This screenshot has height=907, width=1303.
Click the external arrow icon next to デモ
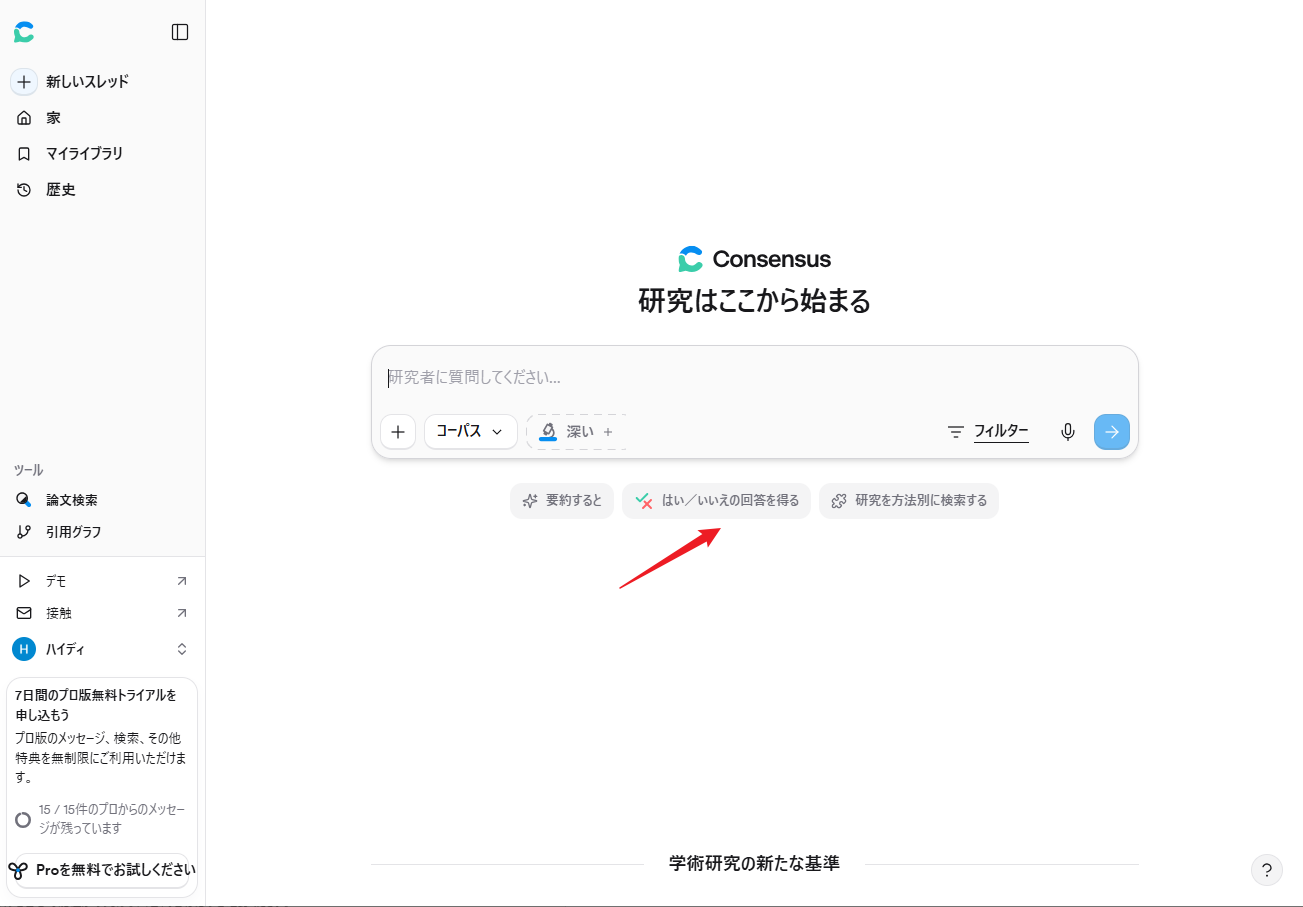pyautogui.click(x=182, y=581)
